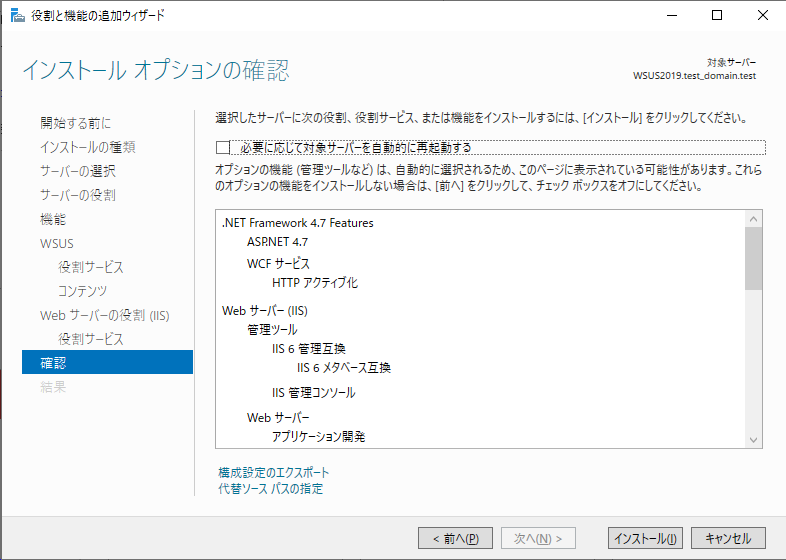This screenshot has width=786, height=560.
Task: Click the < 前へ(P) button
Action: point(455,538)
